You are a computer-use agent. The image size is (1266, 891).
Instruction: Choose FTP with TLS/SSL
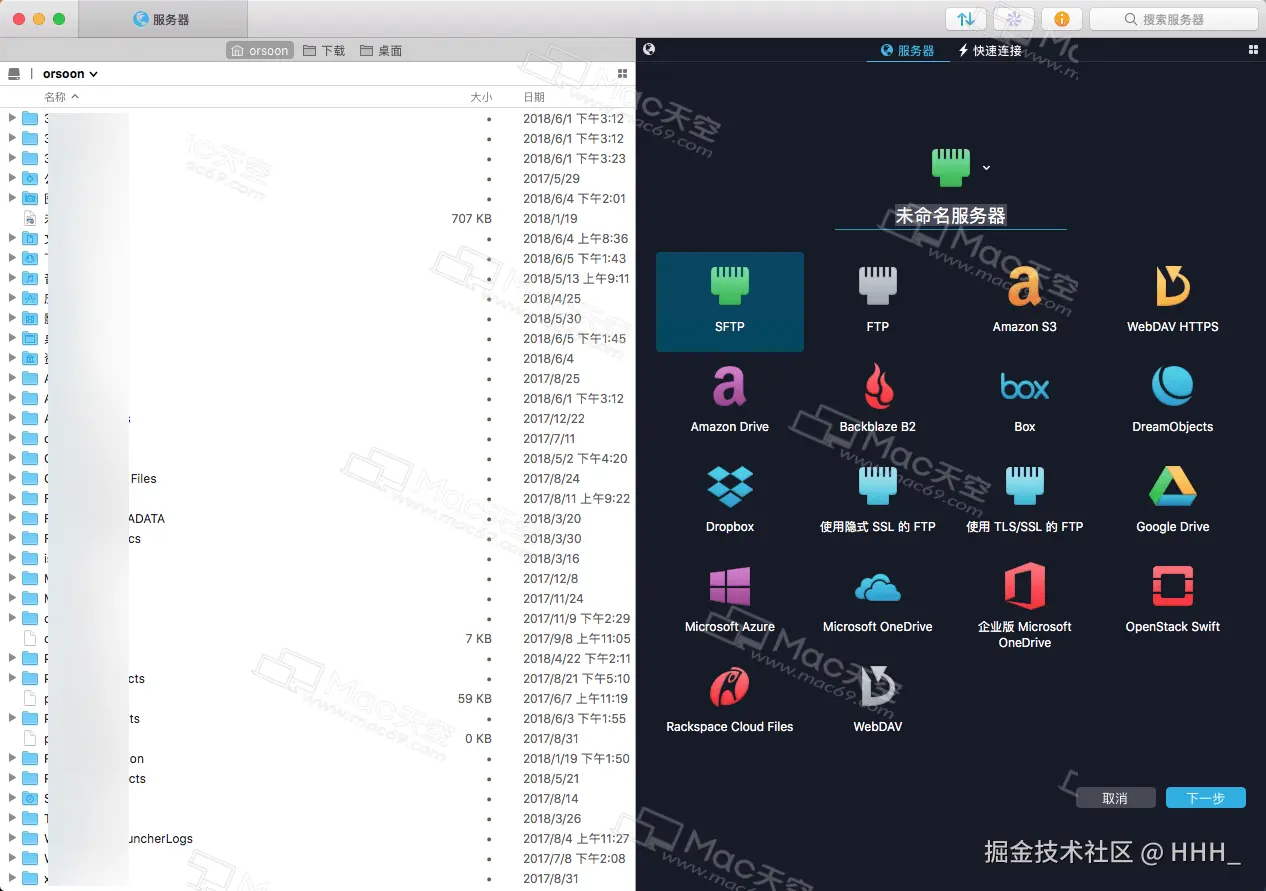click(1024, 501)
